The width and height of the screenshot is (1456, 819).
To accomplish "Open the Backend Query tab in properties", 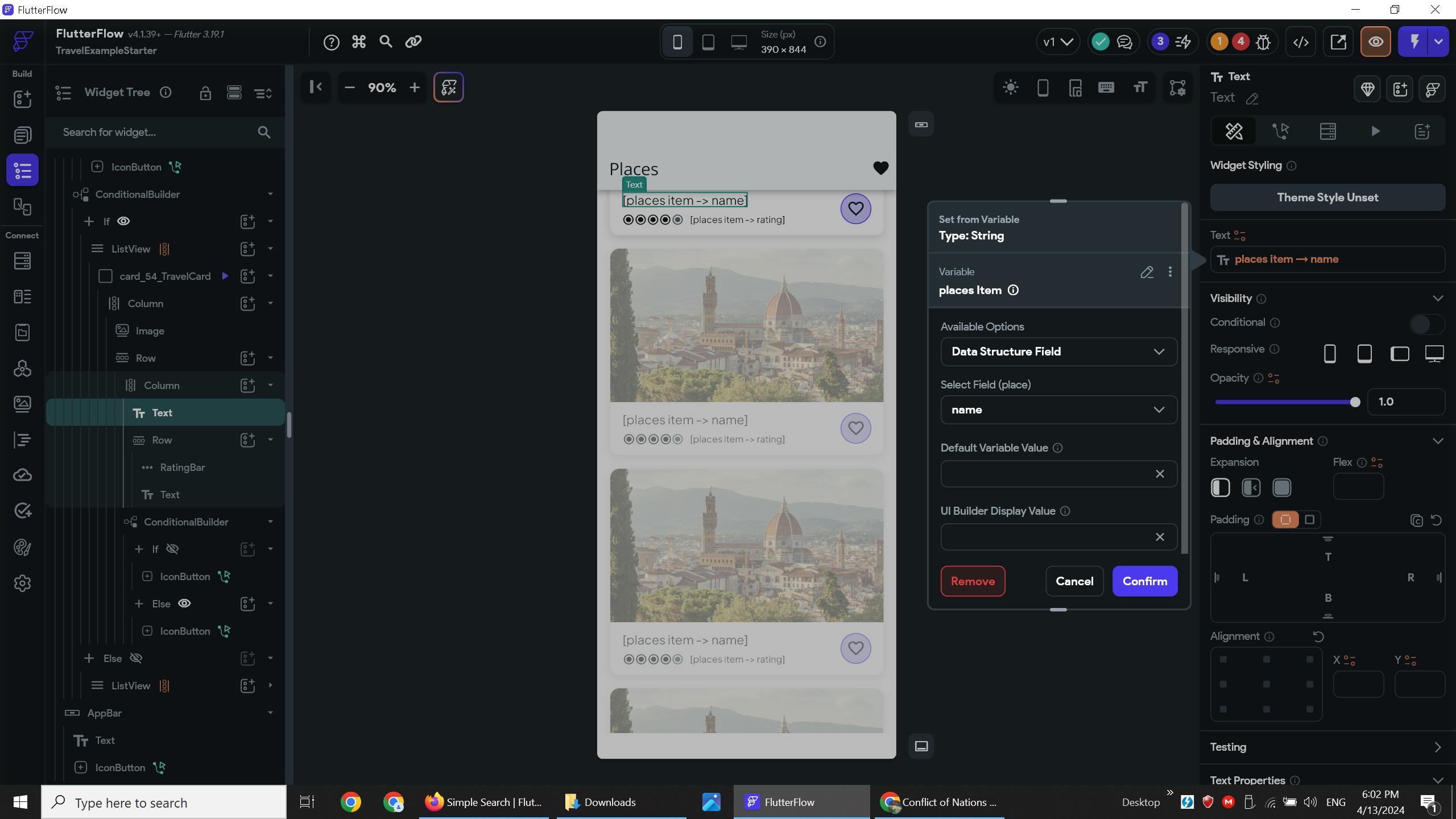I will pyautogui.click(x=1327, y=131).
